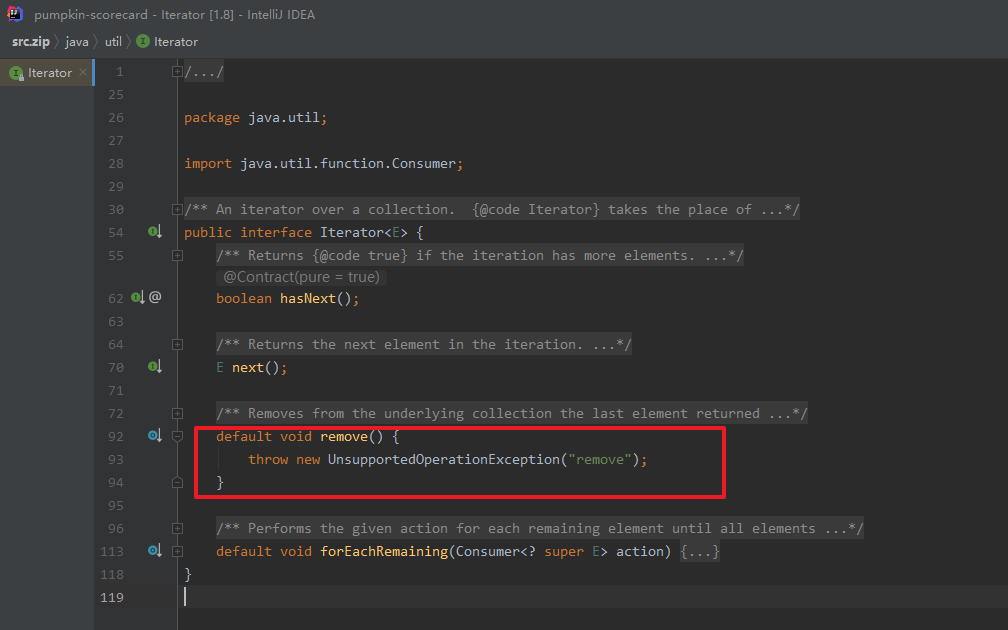The width and height of the screenshot is (1008, 630).
Task: Expand the folded Iterator class javadoc
Action: (177, 210)
